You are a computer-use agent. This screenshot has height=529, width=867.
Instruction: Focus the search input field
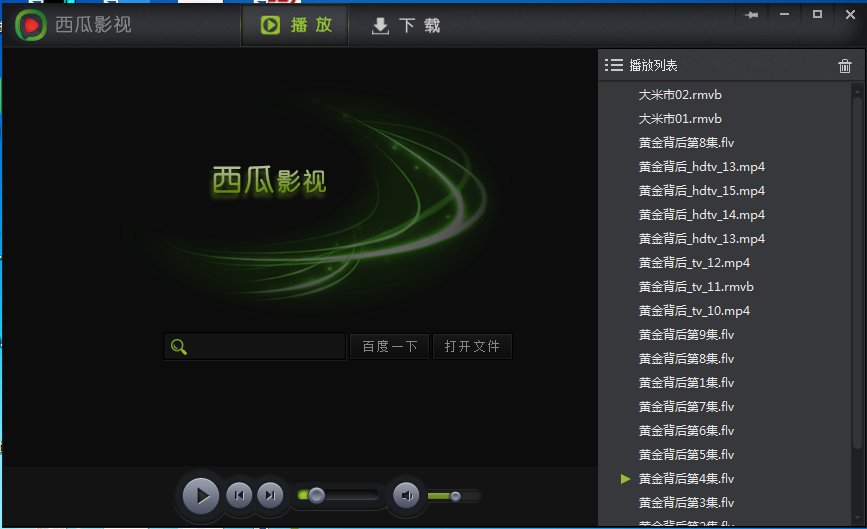tap(255, 347)
